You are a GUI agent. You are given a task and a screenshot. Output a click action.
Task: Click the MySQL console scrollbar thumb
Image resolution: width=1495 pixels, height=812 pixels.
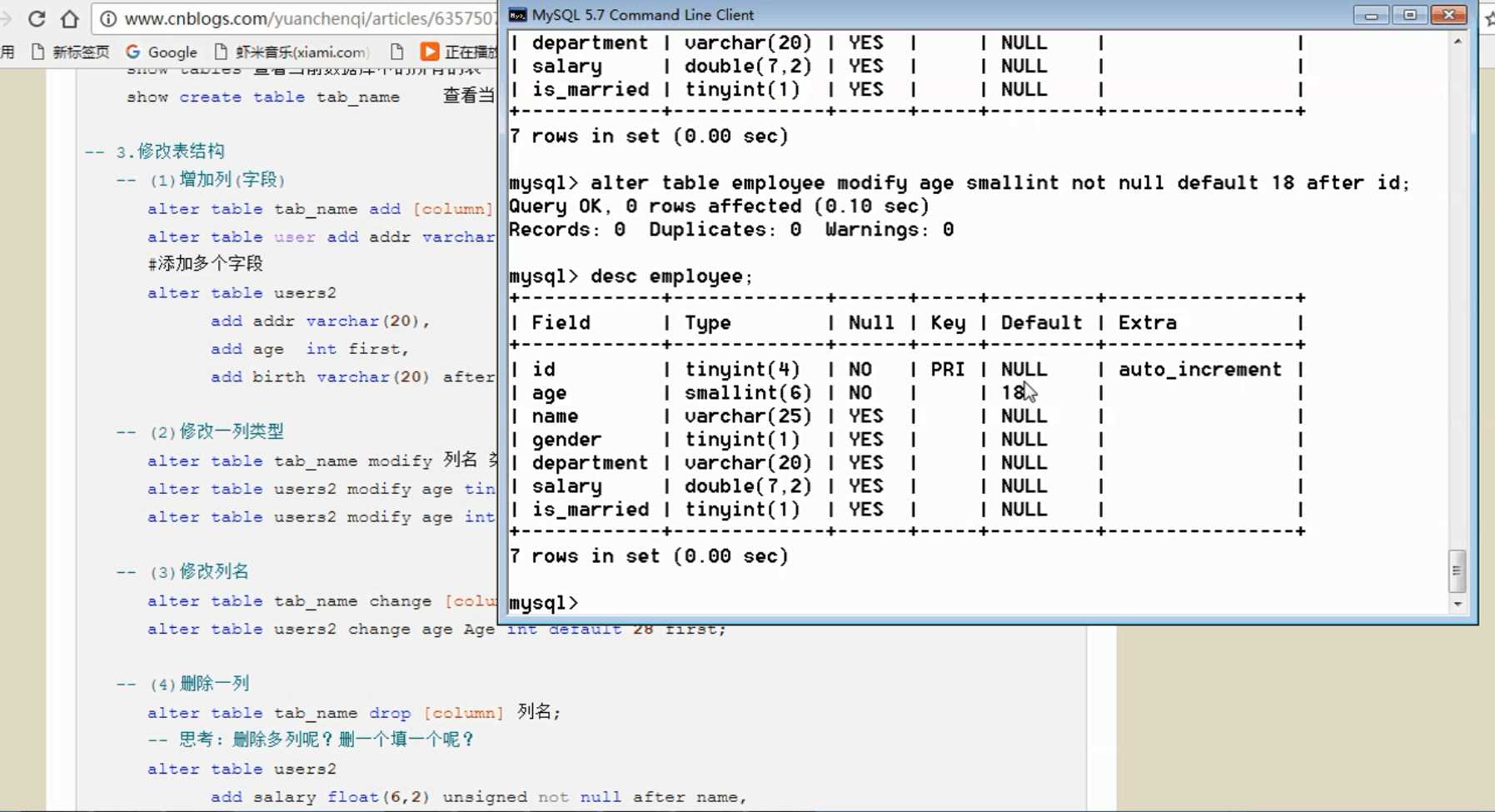(x=1457, y=570)
